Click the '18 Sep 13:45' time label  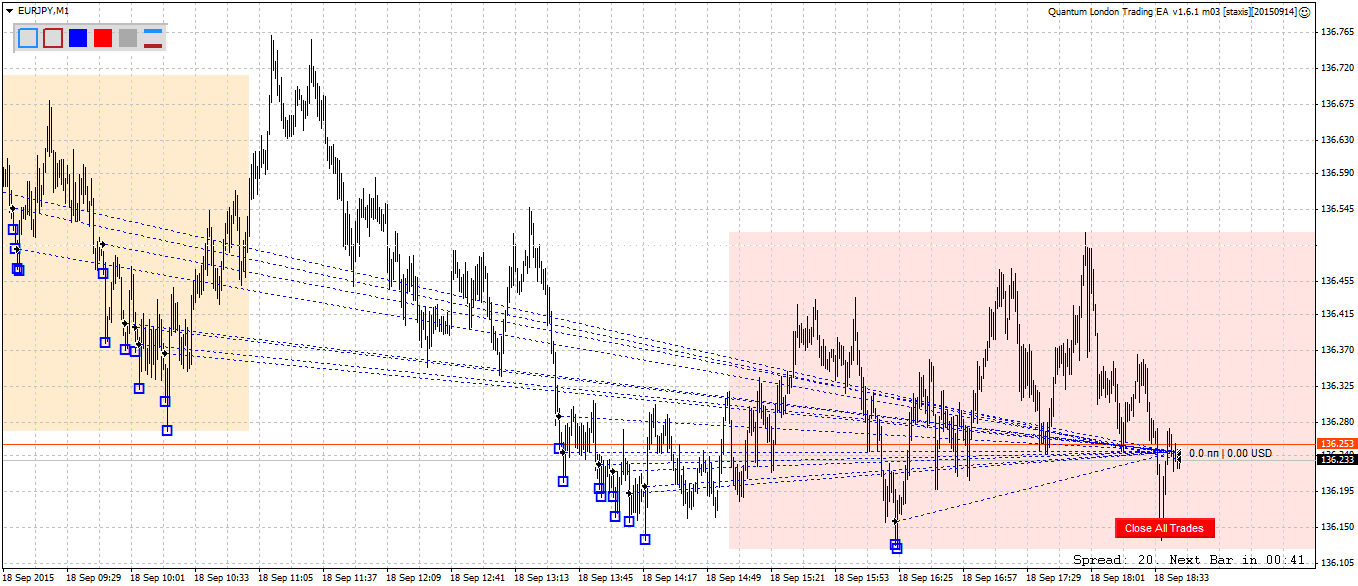click(x=606, y=578)
